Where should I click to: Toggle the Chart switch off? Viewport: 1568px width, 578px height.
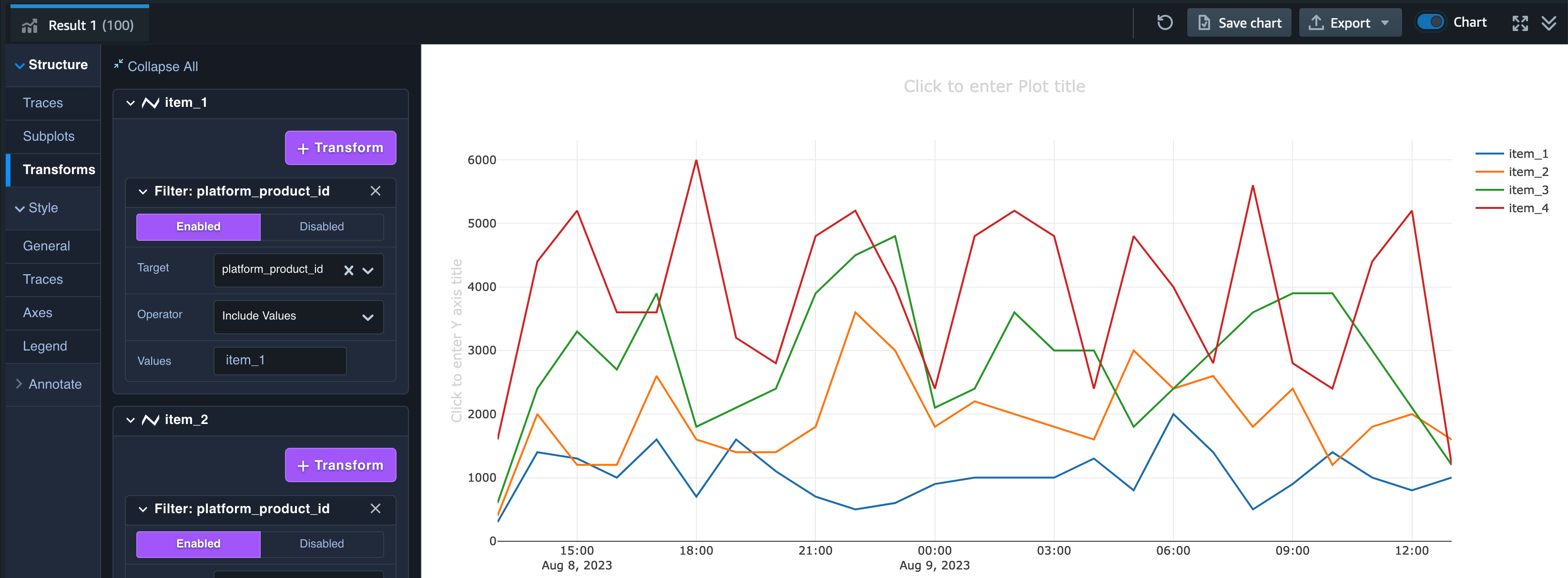1430,22
